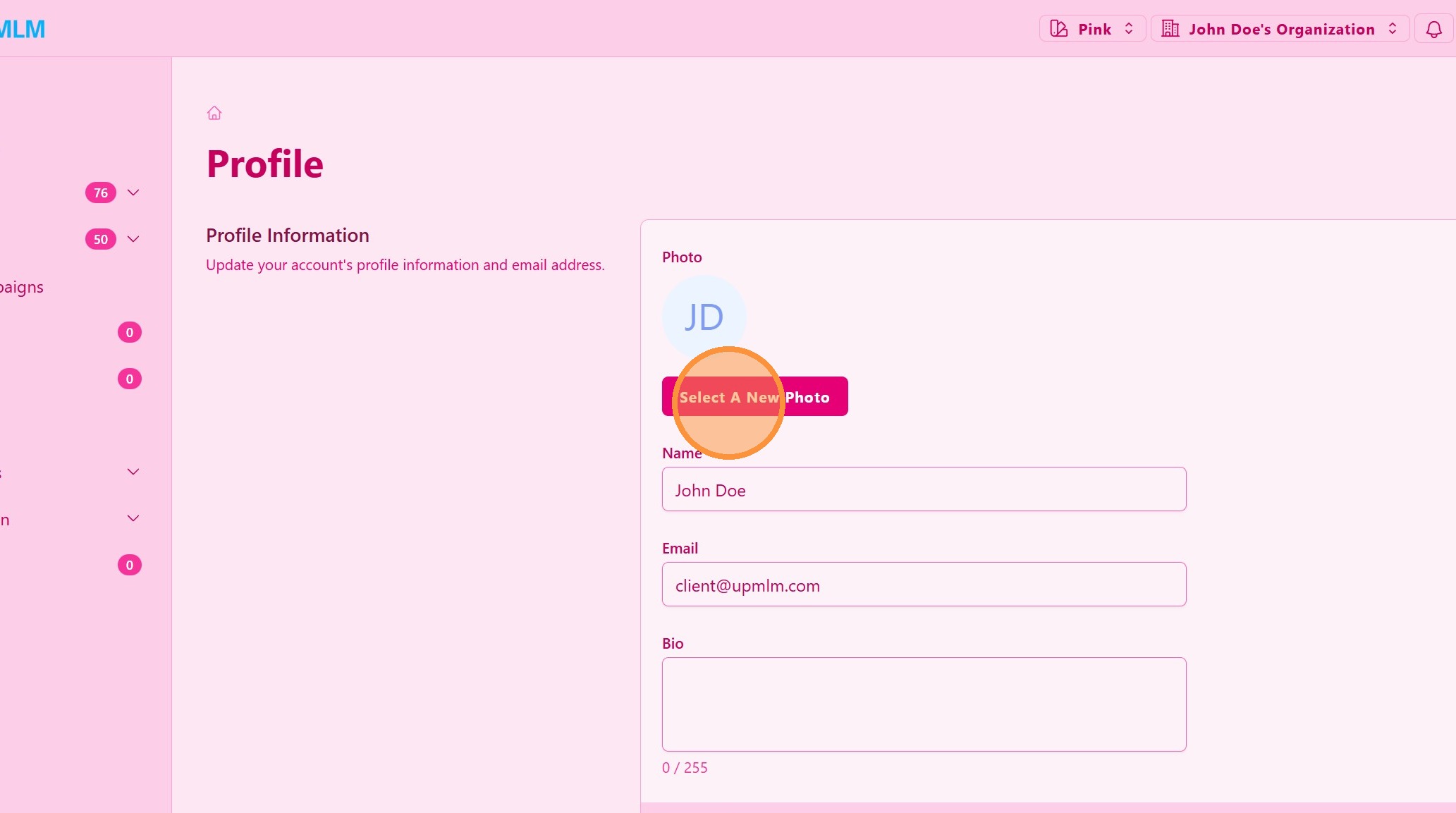The image size is (1456, 813).
Task: Click the bottom-most 0 badge in sidebar
Action: click(129, 565)
